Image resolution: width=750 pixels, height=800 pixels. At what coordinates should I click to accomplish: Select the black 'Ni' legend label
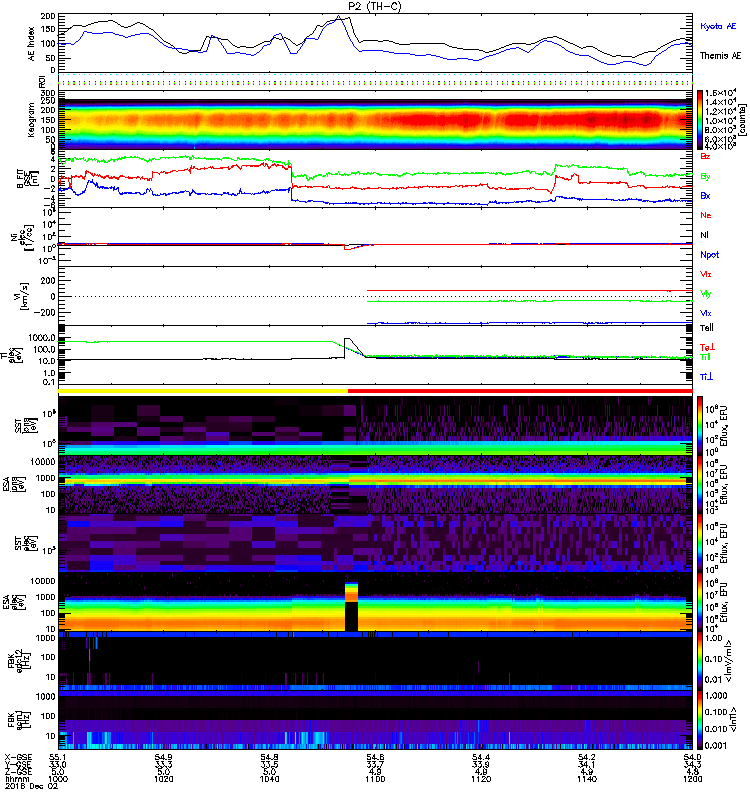[x=704, y=235]
